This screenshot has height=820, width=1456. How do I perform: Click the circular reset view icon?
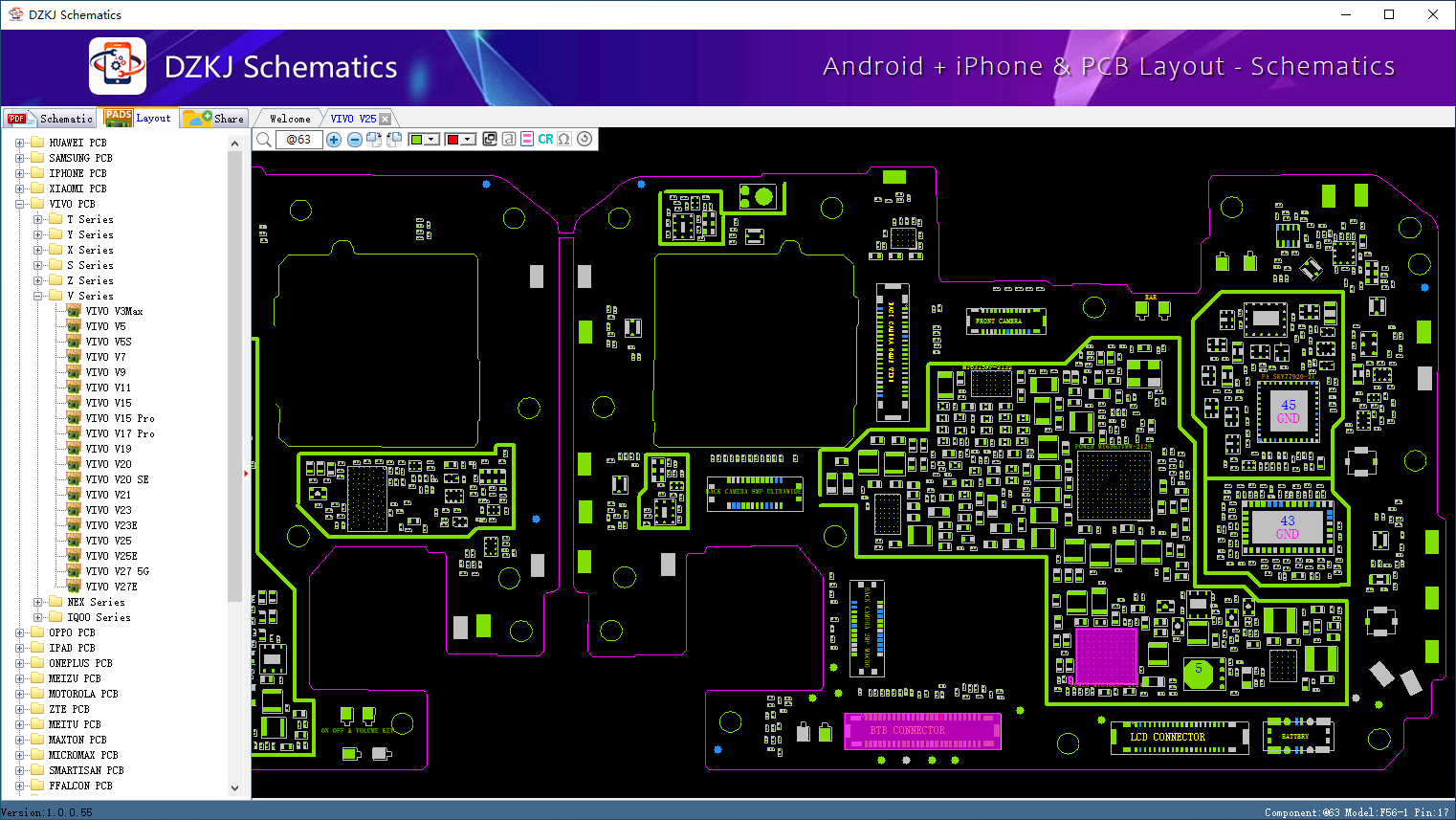[585, 139]
